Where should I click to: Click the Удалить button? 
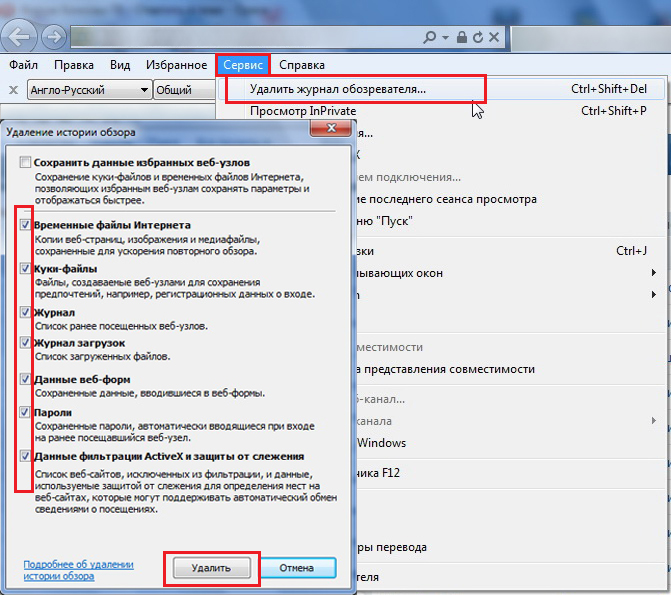pyautogui.click(x=211, y=568)
